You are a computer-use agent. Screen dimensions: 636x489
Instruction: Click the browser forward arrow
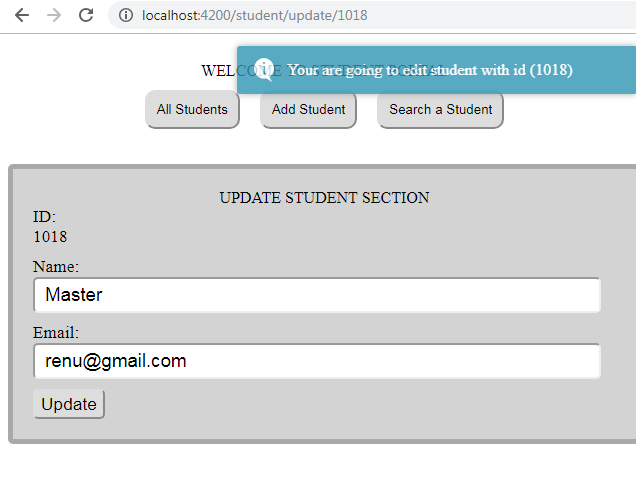coord(54,15)
